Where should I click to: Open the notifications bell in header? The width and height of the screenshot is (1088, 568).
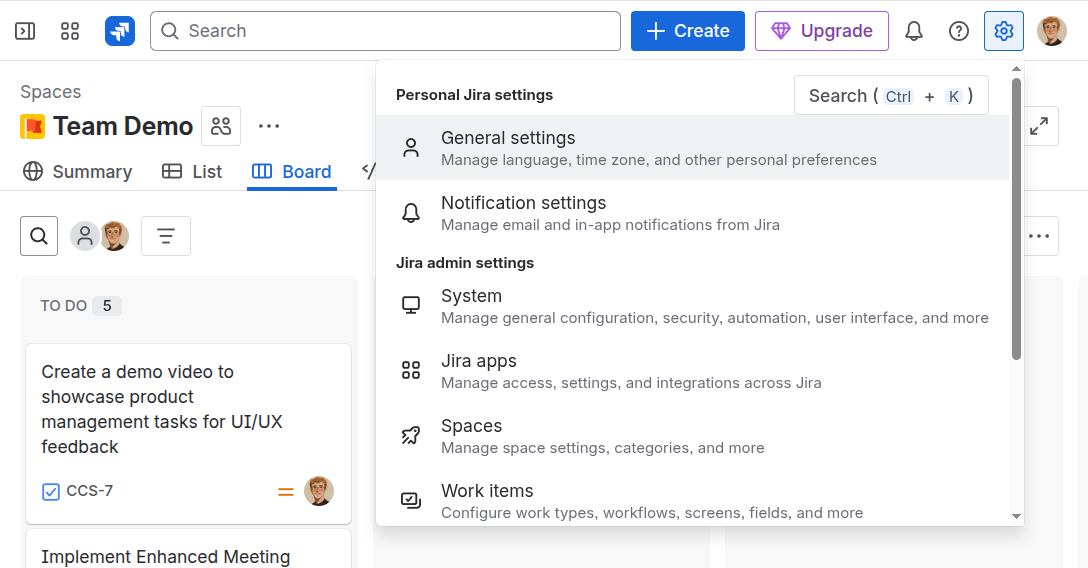click(913, 31)
